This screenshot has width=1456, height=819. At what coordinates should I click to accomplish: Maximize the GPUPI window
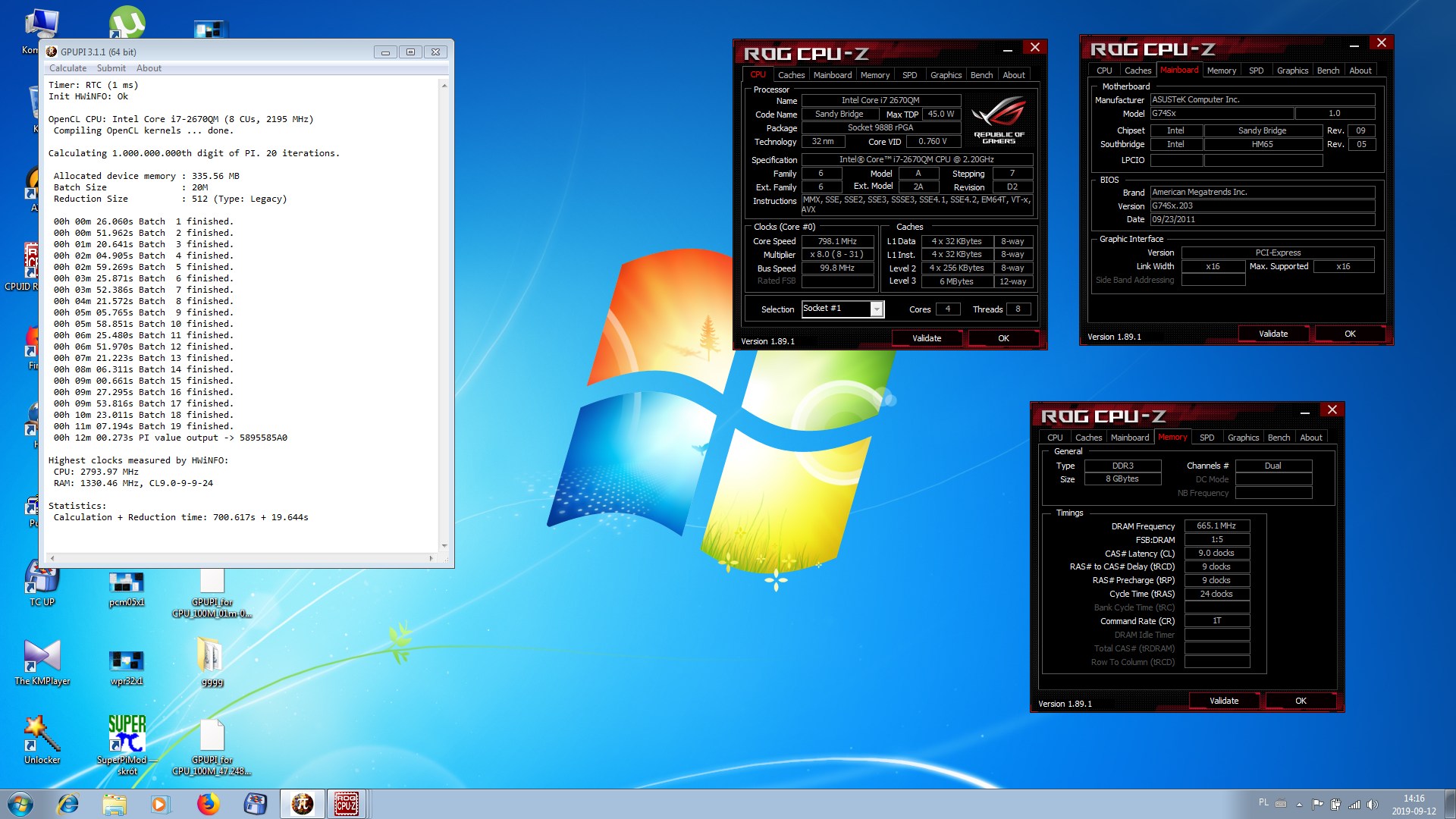(410, 52)
